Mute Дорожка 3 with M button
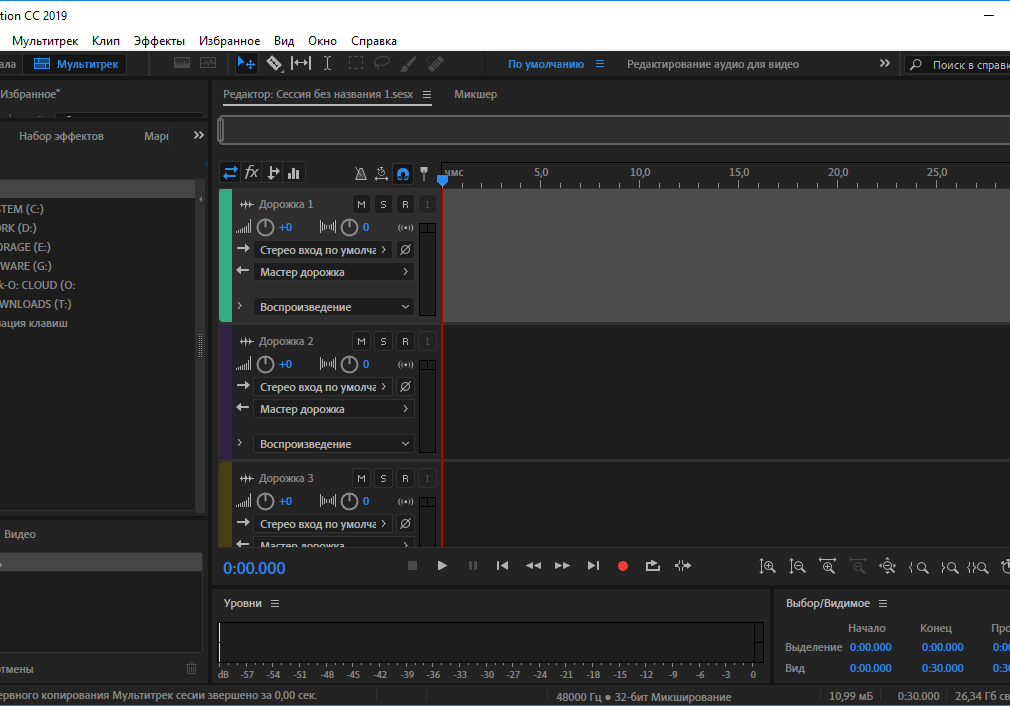The height and width of the screenshot is (706, 1010). pyautogui.click(x=361, y=479)
